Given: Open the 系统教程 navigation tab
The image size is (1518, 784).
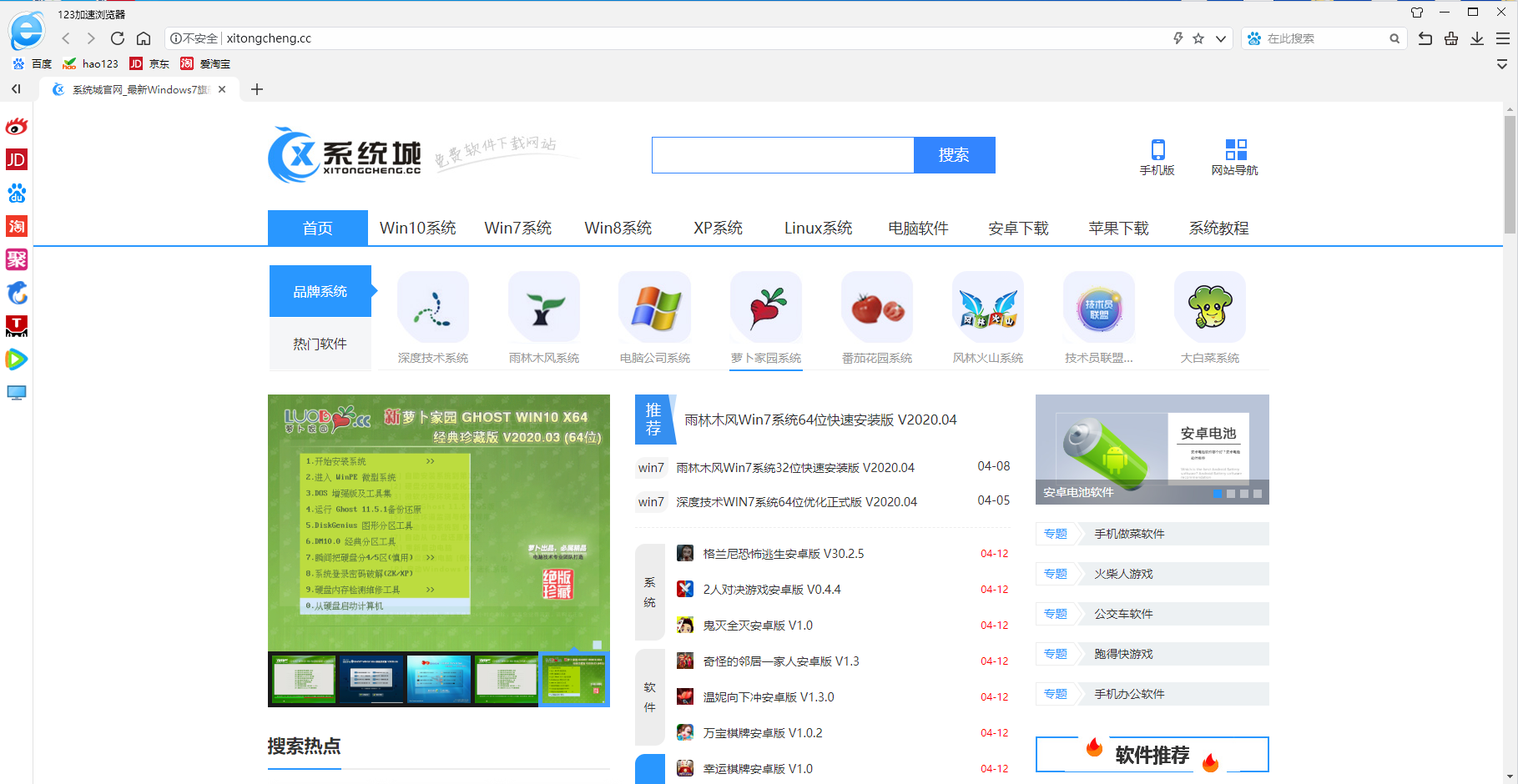Looking at the screenshot, I should point(1219,228).
